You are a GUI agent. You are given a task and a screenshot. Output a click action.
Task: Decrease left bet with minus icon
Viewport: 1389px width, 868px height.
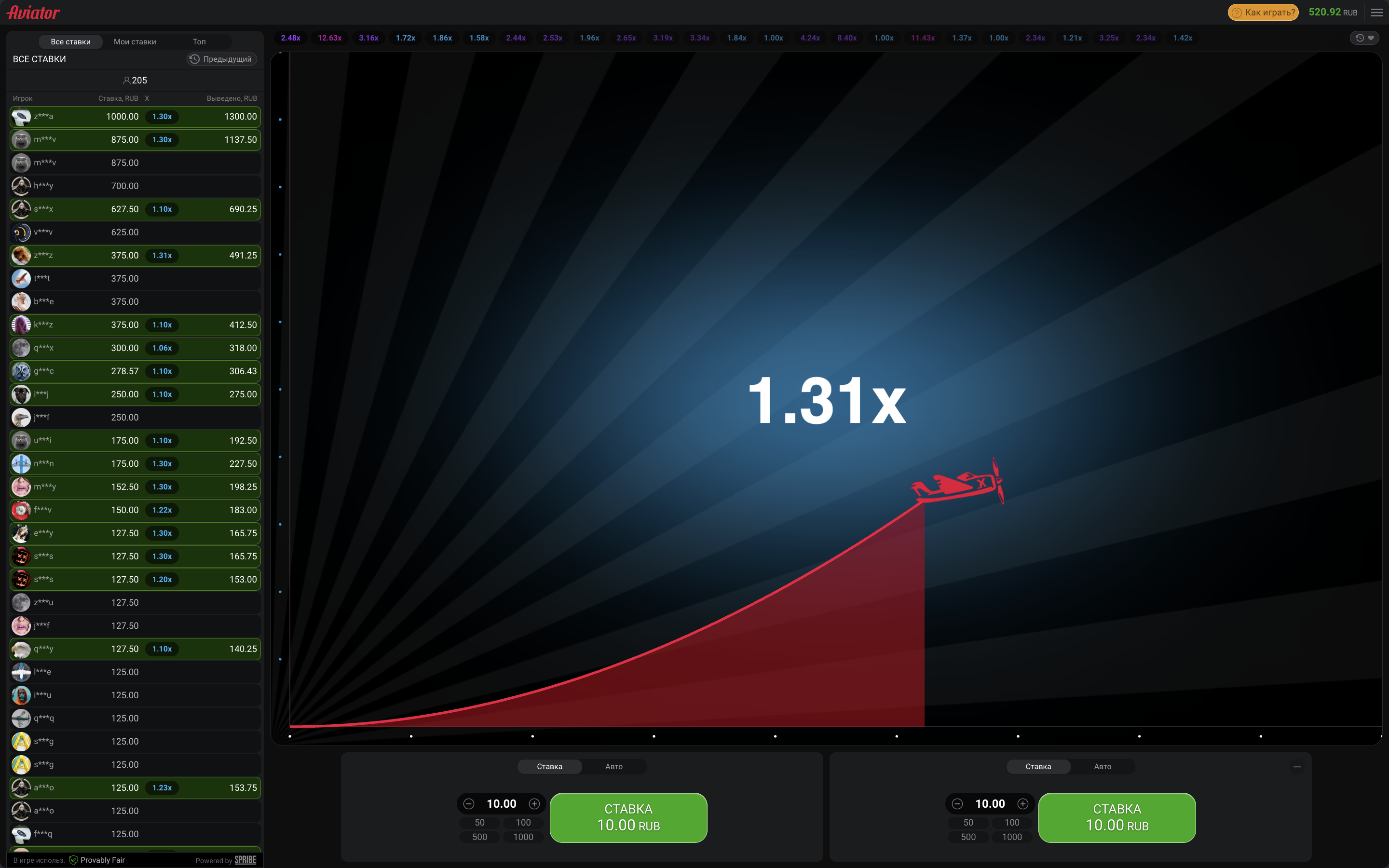point(468,804)
